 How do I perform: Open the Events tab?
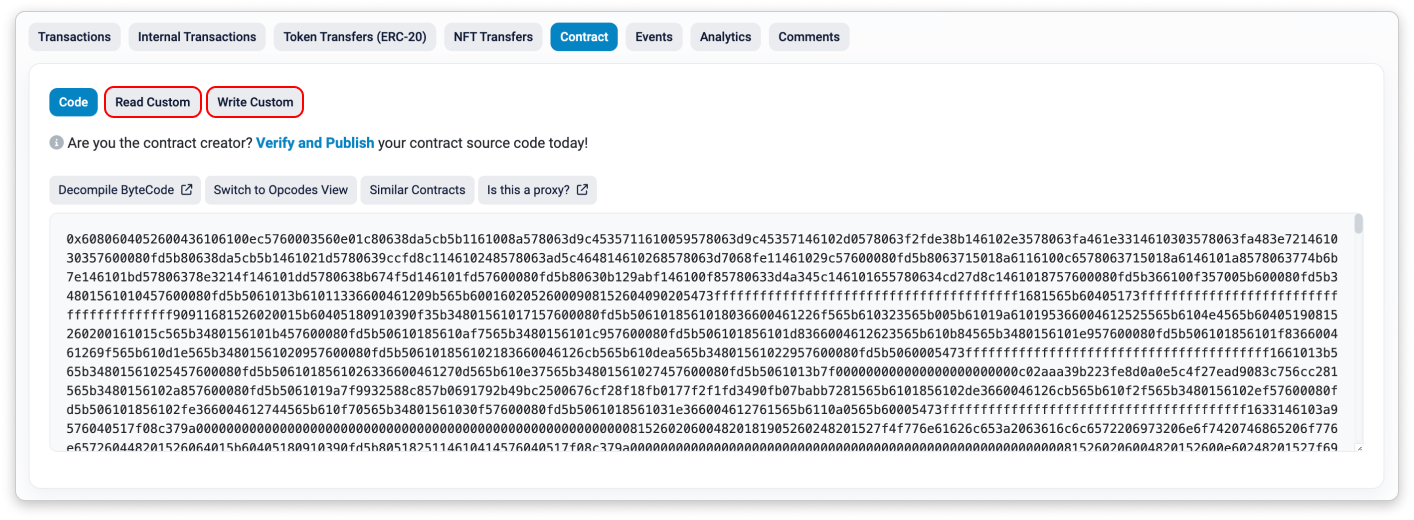coord(654,37)
